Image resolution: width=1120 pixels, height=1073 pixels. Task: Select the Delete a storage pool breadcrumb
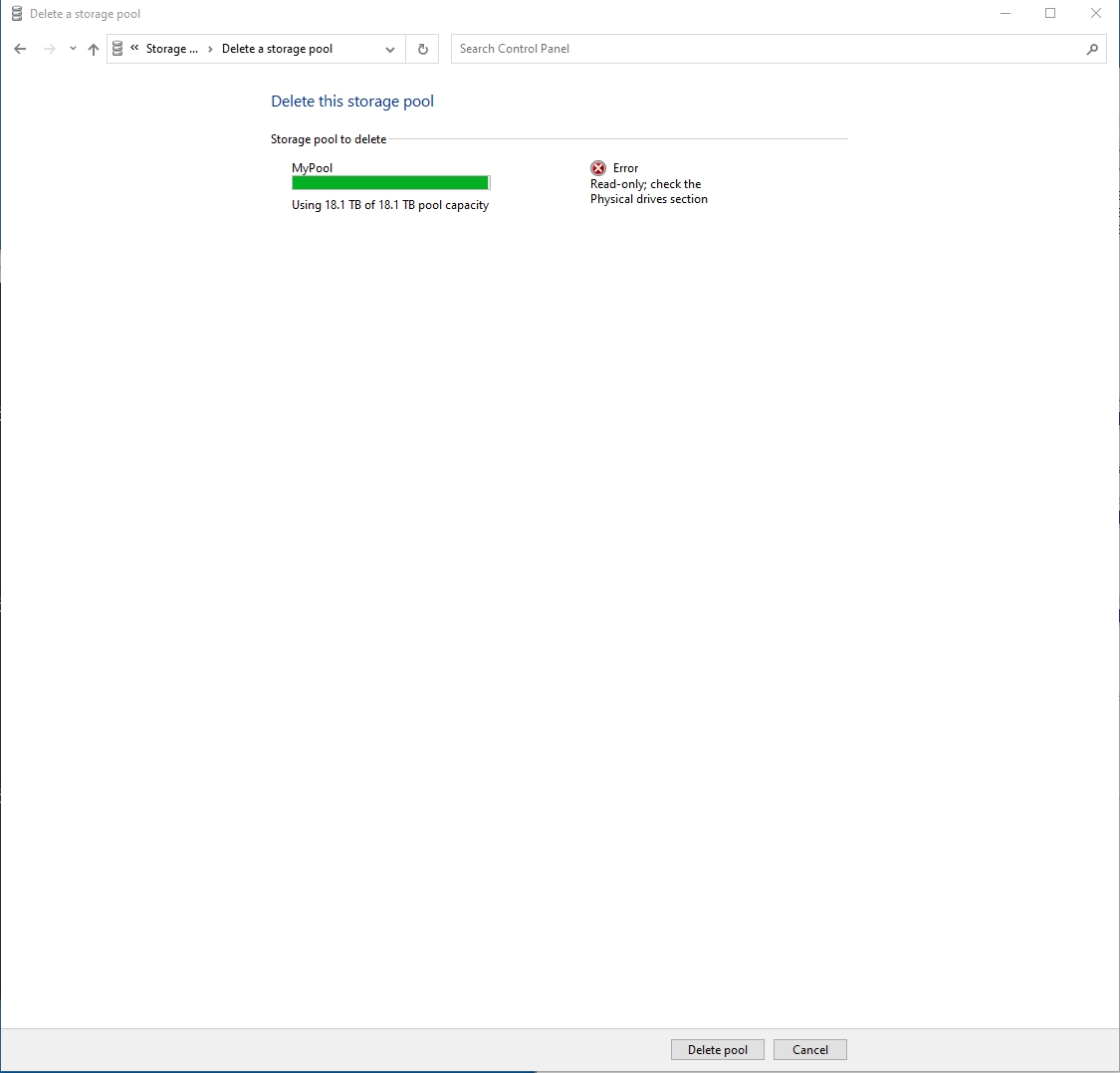point(276,48)
